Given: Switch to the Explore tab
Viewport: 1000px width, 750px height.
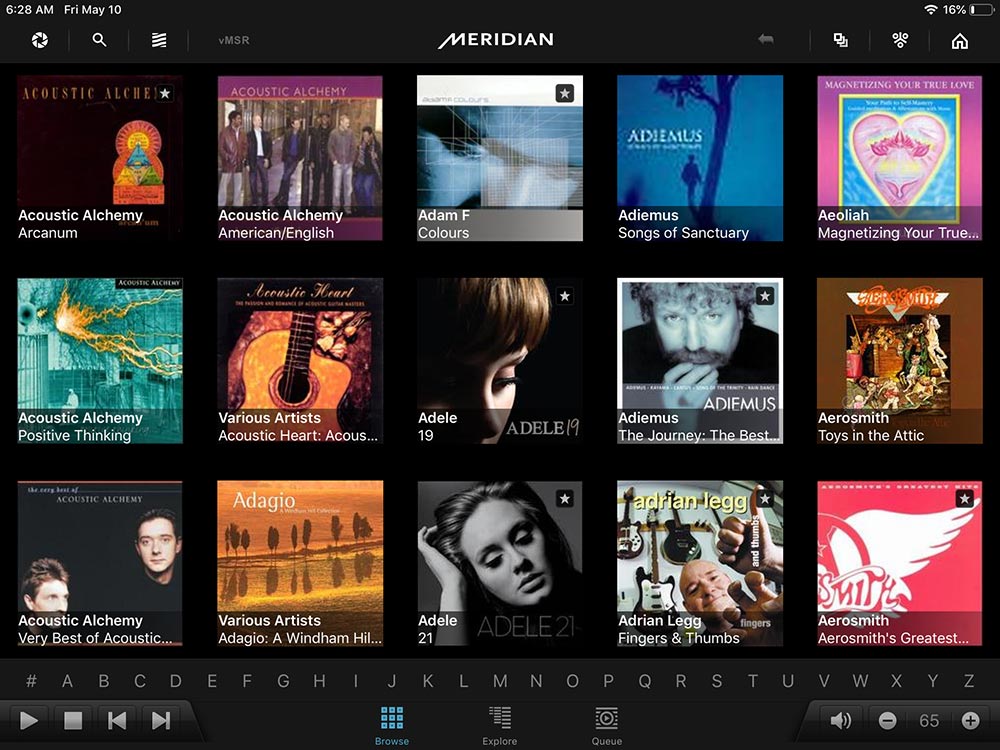Looking at the screenshot, I should point(499,726).
